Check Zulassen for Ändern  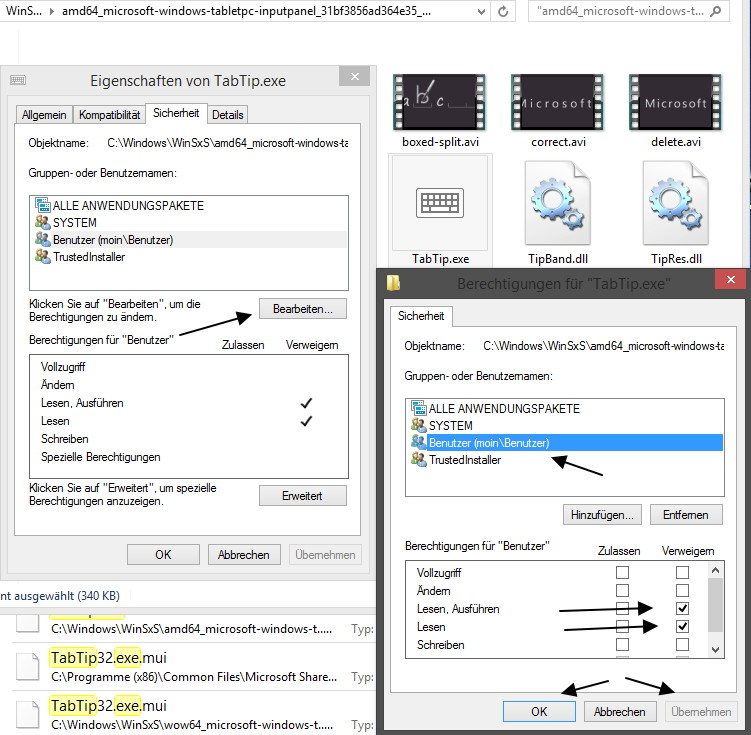coord(622,590)
